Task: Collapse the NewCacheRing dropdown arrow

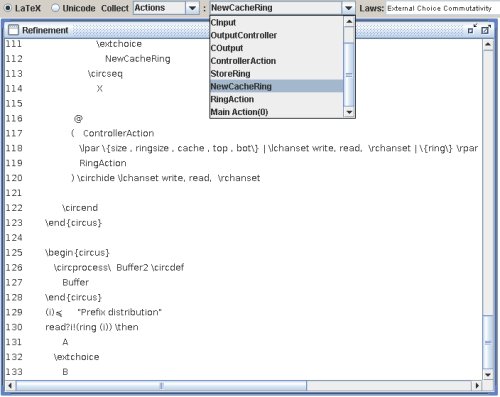Action: [348, 8]
